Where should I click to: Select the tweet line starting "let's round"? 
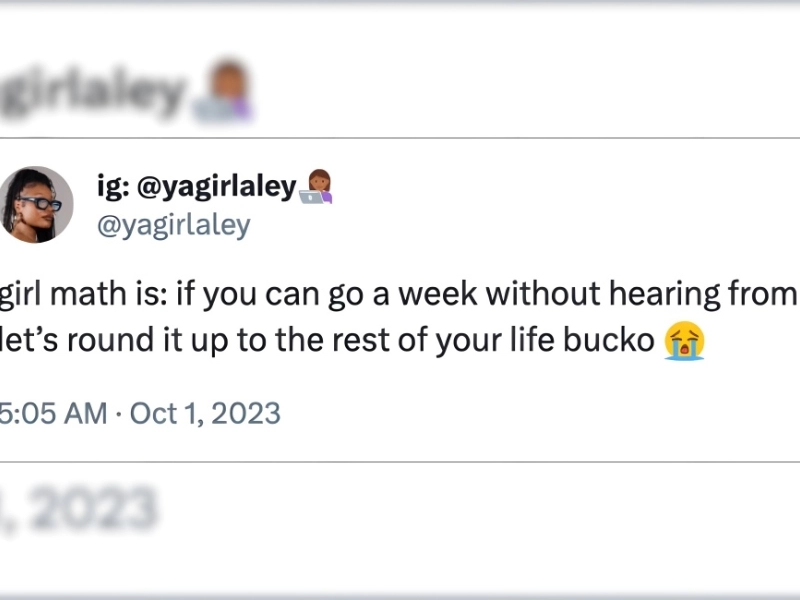(330, 341)
